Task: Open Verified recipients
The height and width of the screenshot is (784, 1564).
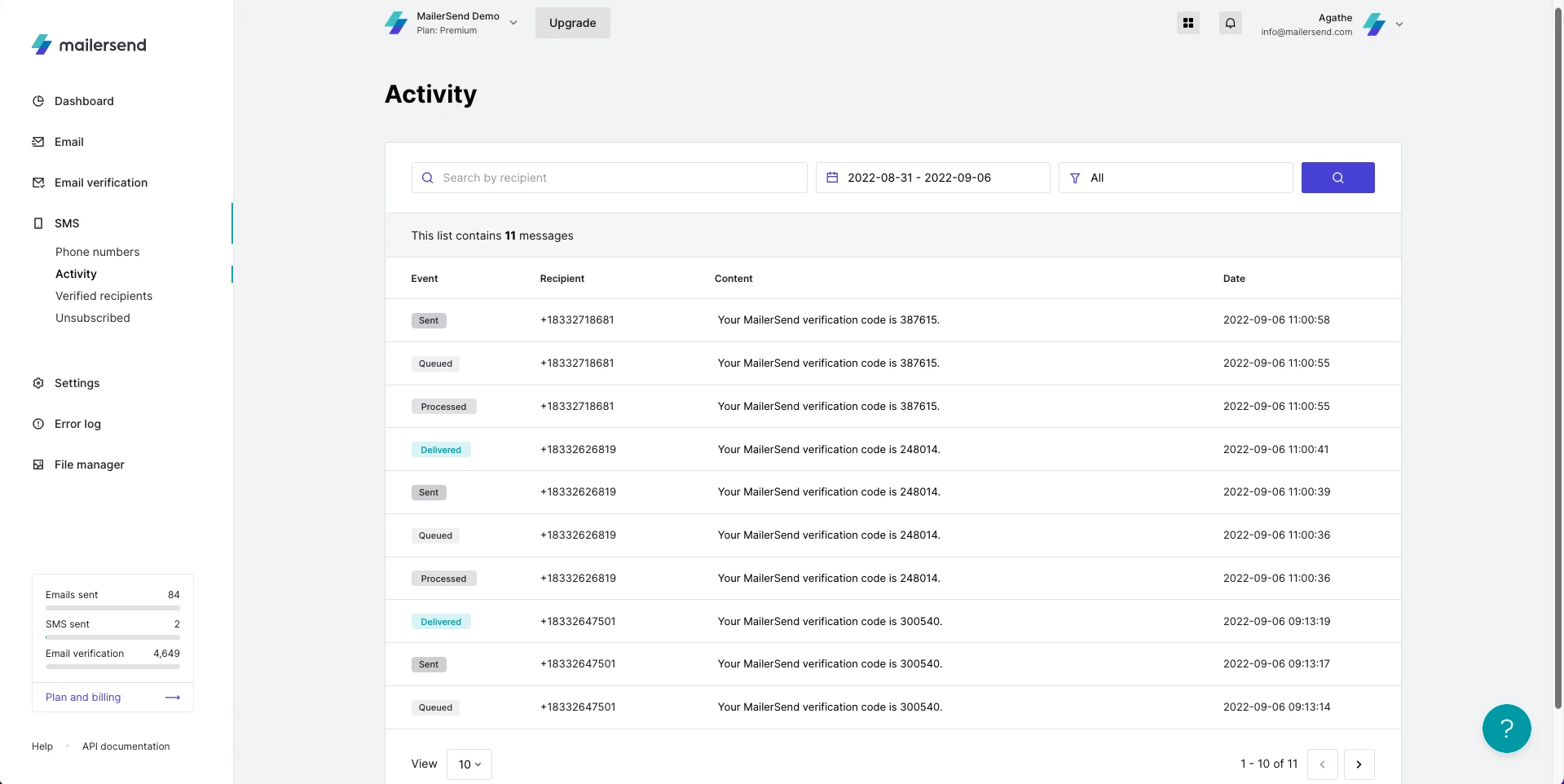Action: click(x=104, y=296)
